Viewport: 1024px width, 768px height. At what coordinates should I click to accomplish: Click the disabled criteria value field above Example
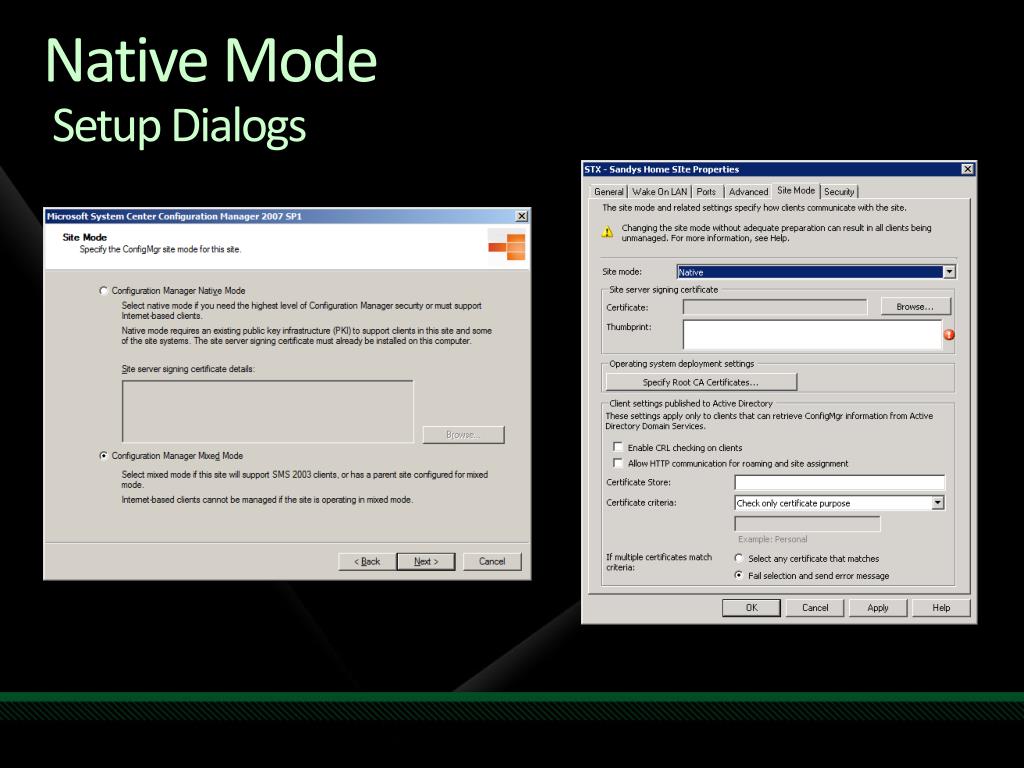[x=807, y=524]
